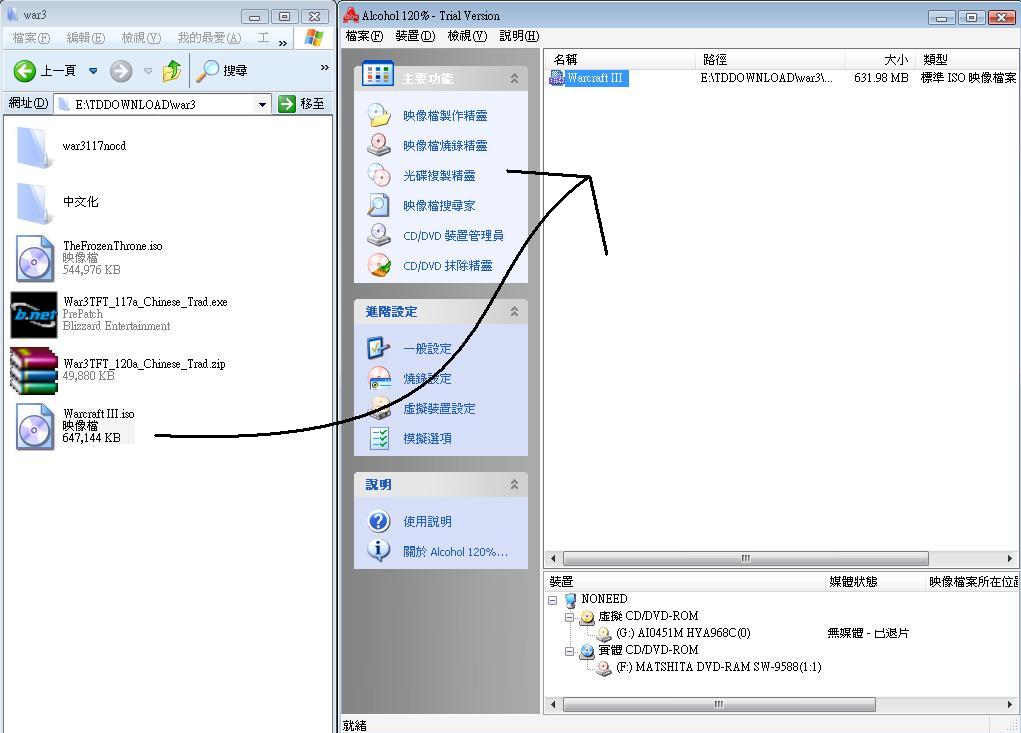1021x733 pixels.
Task: Click the green Go (移至) arrow button
Action: point(287,104)
